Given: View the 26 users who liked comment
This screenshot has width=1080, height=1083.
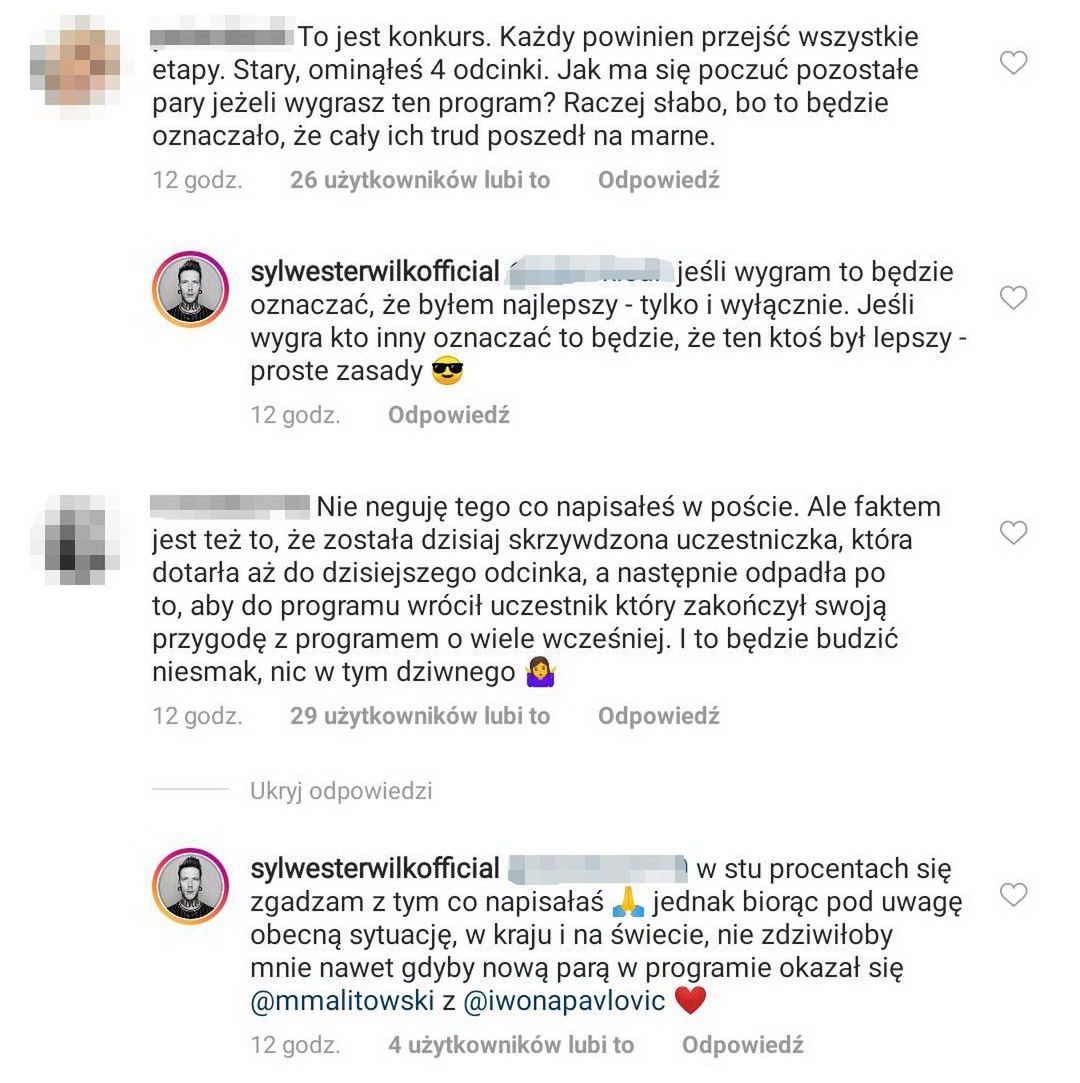Looking at the screenshot, I should coord(420,180).
